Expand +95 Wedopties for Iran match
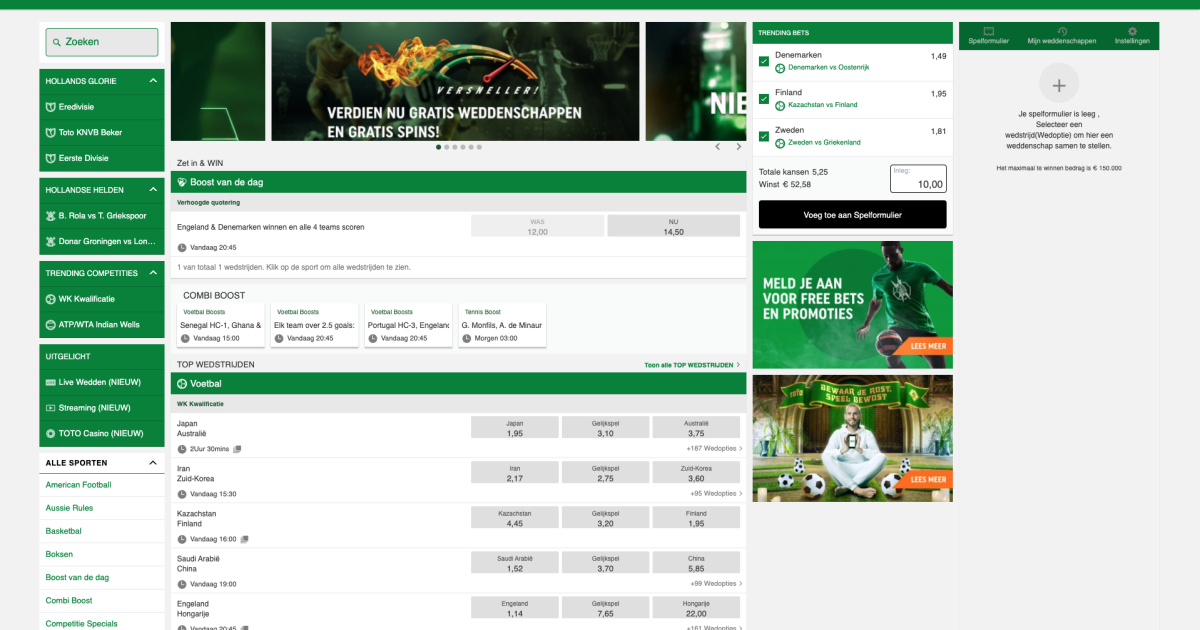The height and width of the screenshot is (630, 1200). 715,494
